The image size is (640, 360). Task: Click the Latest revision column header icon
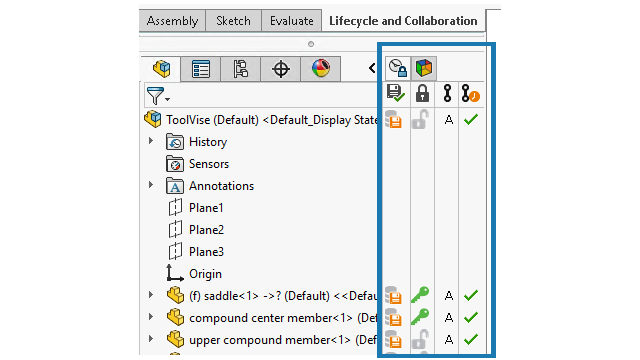(x=471, y=93)
